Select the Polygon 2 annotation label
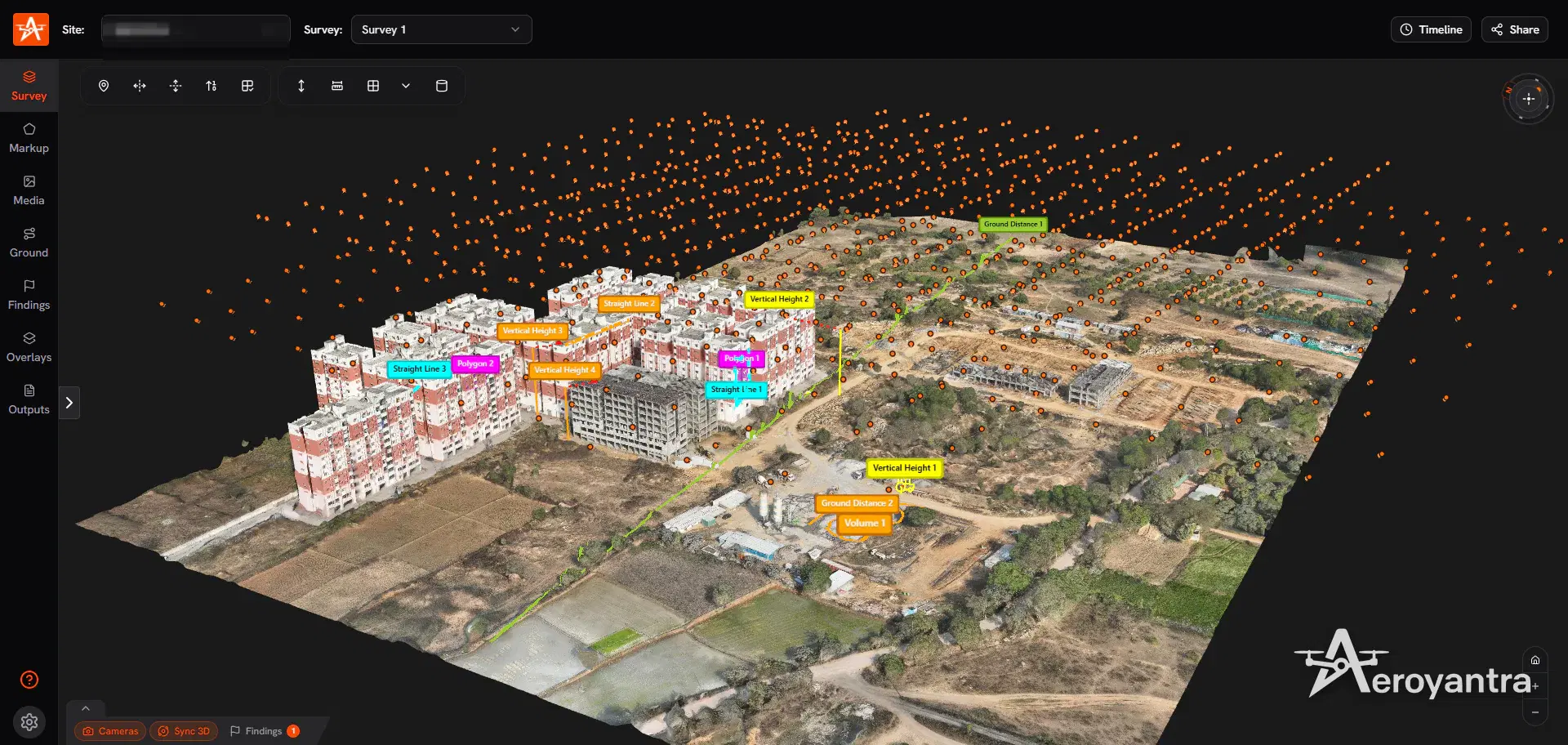The width and height of the screenshot is (1568, 745). tap(475, 364)
